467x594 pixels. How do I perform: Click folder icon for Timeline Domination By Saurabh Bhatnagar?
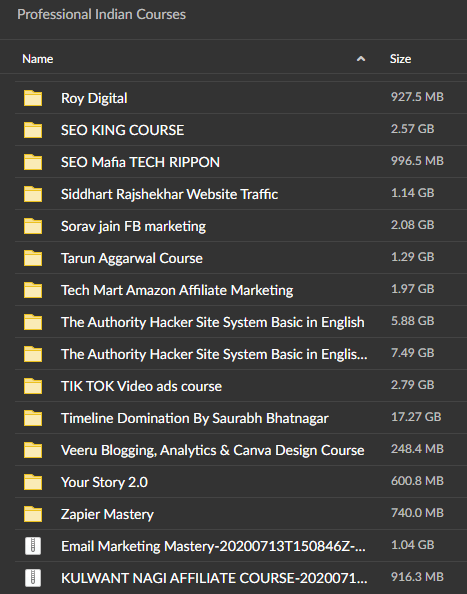coord(33,418)
